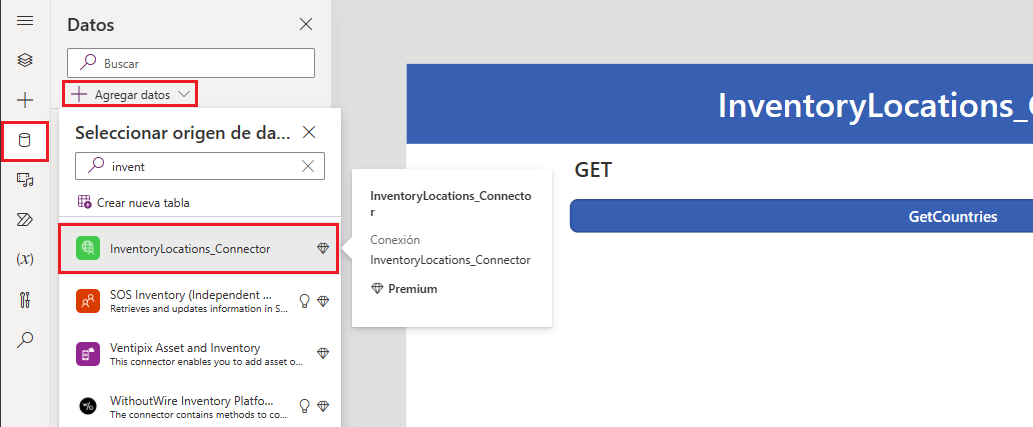Select Ventipix Asset and Inventory connector
This screenshot has height=427, width=1033.
[199, 354]
